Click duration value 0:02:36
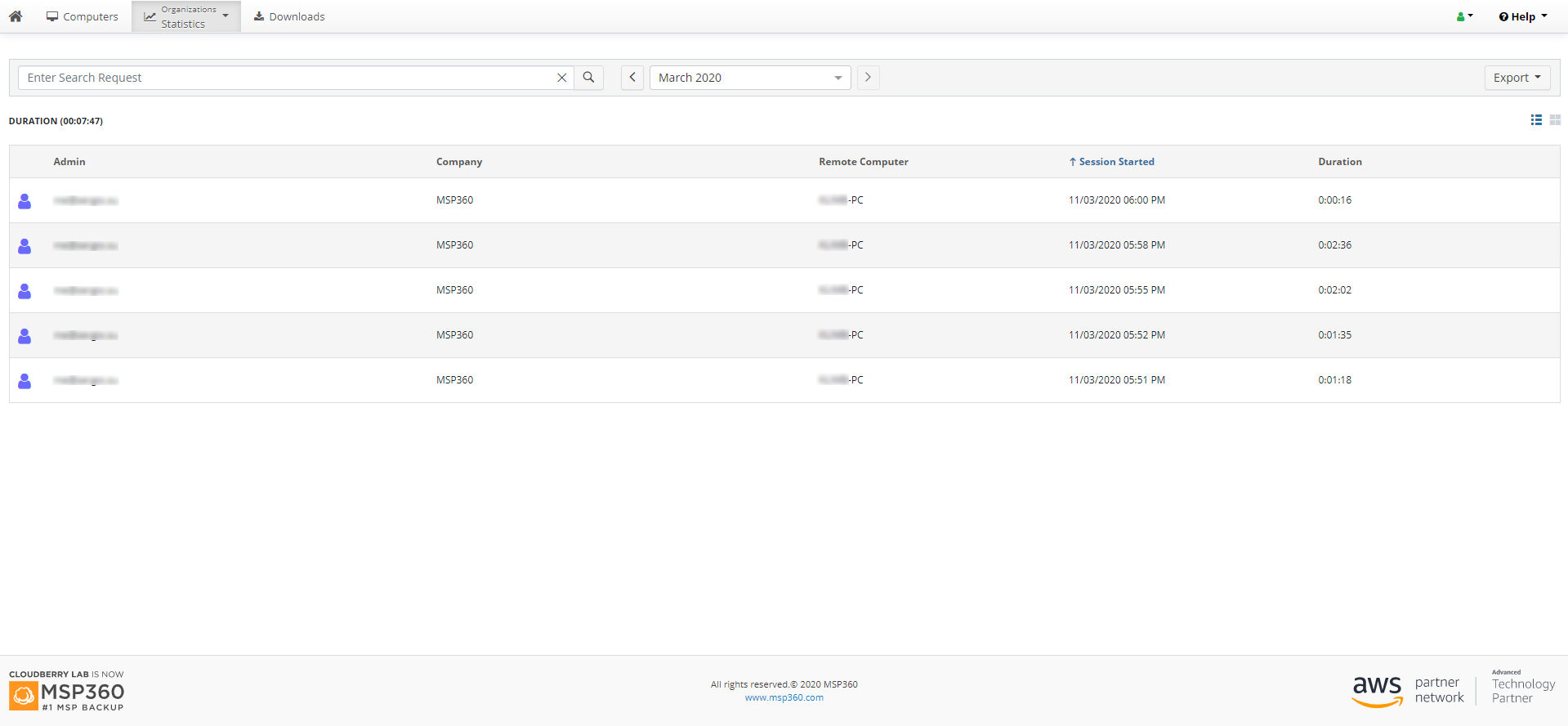 pos(1334,245)
